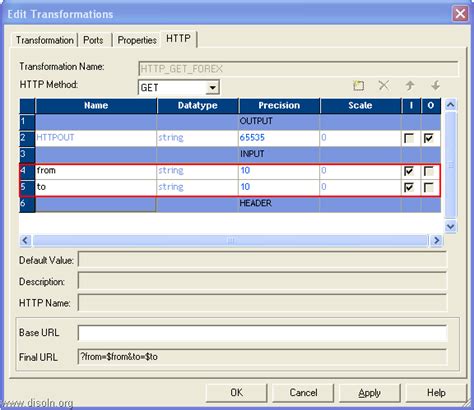The height and width of the screenshot is (410, 474).
Task: Delete the selected port with the X icon
Action: 384,86
